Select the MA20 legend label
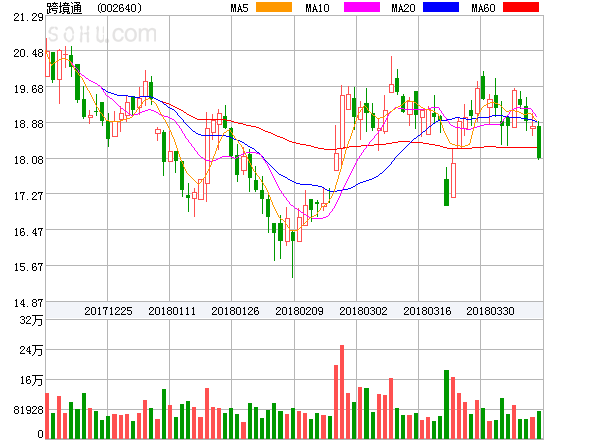Viewport: 600px width, 440px height. click(403, 8)
